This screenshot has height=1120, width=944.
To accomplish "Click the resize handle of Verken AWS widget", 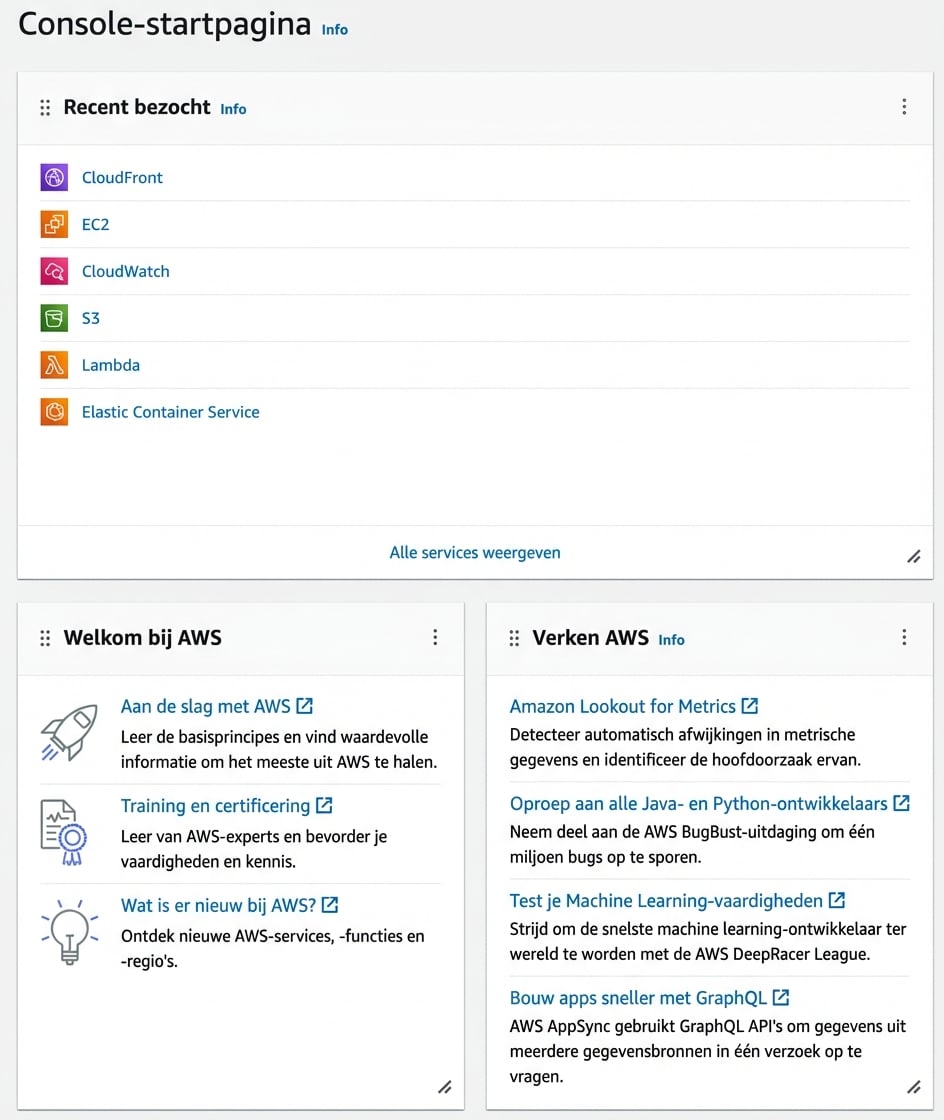I will 913,1087.
